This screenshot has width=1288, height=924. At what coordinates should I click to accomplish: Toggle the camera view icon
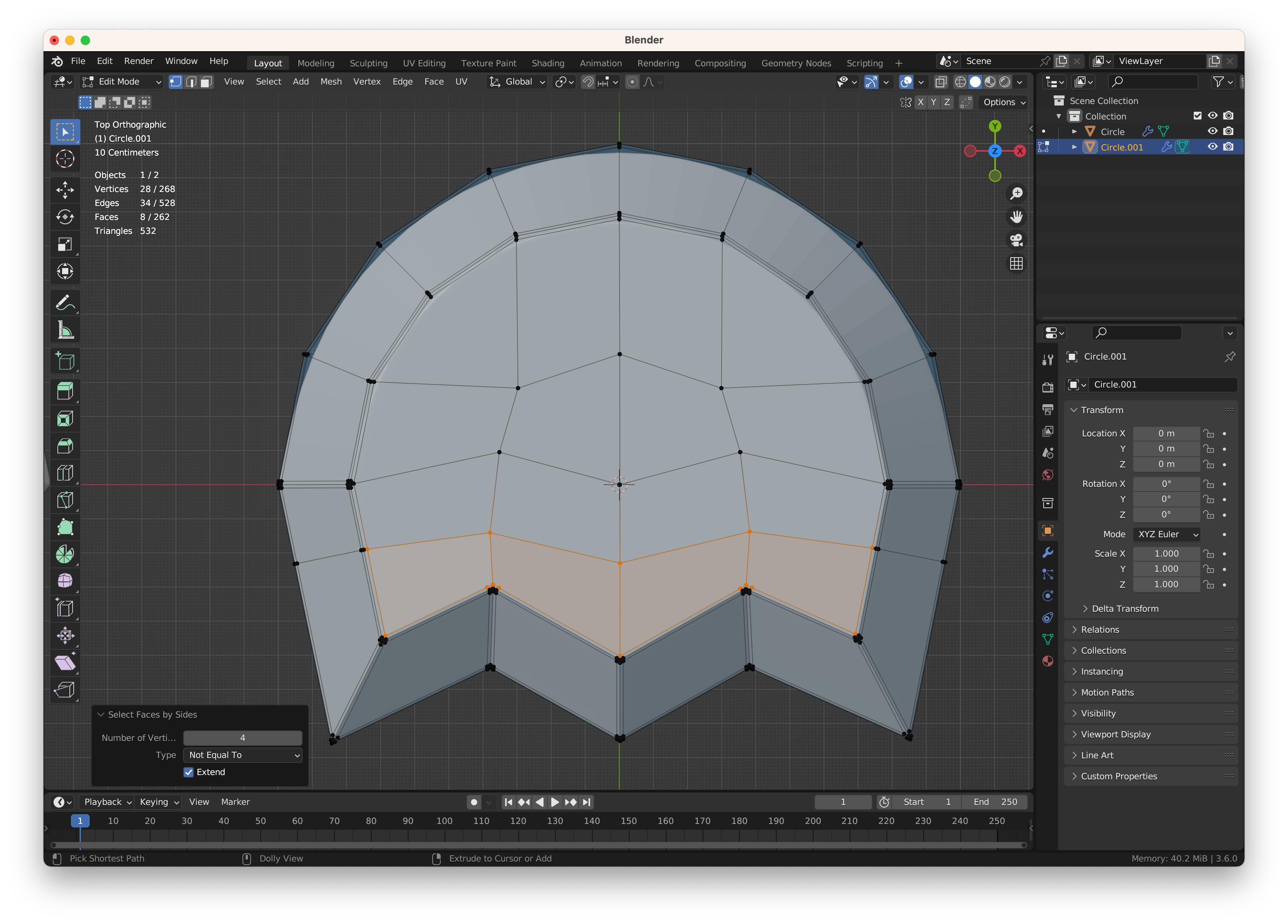pos(1016,240)
